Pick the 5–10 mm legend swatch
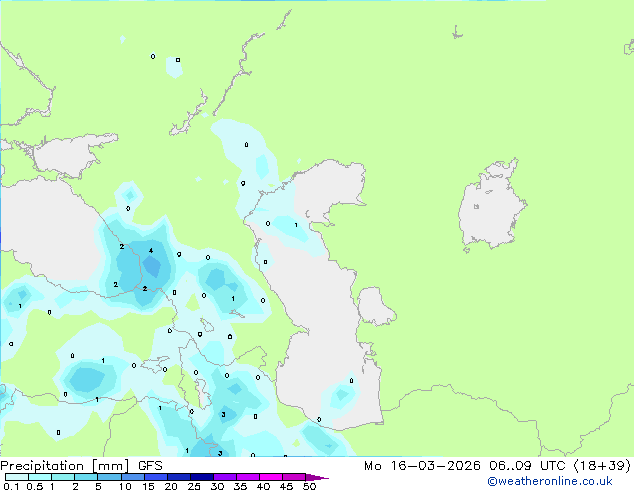 (109, 477)
